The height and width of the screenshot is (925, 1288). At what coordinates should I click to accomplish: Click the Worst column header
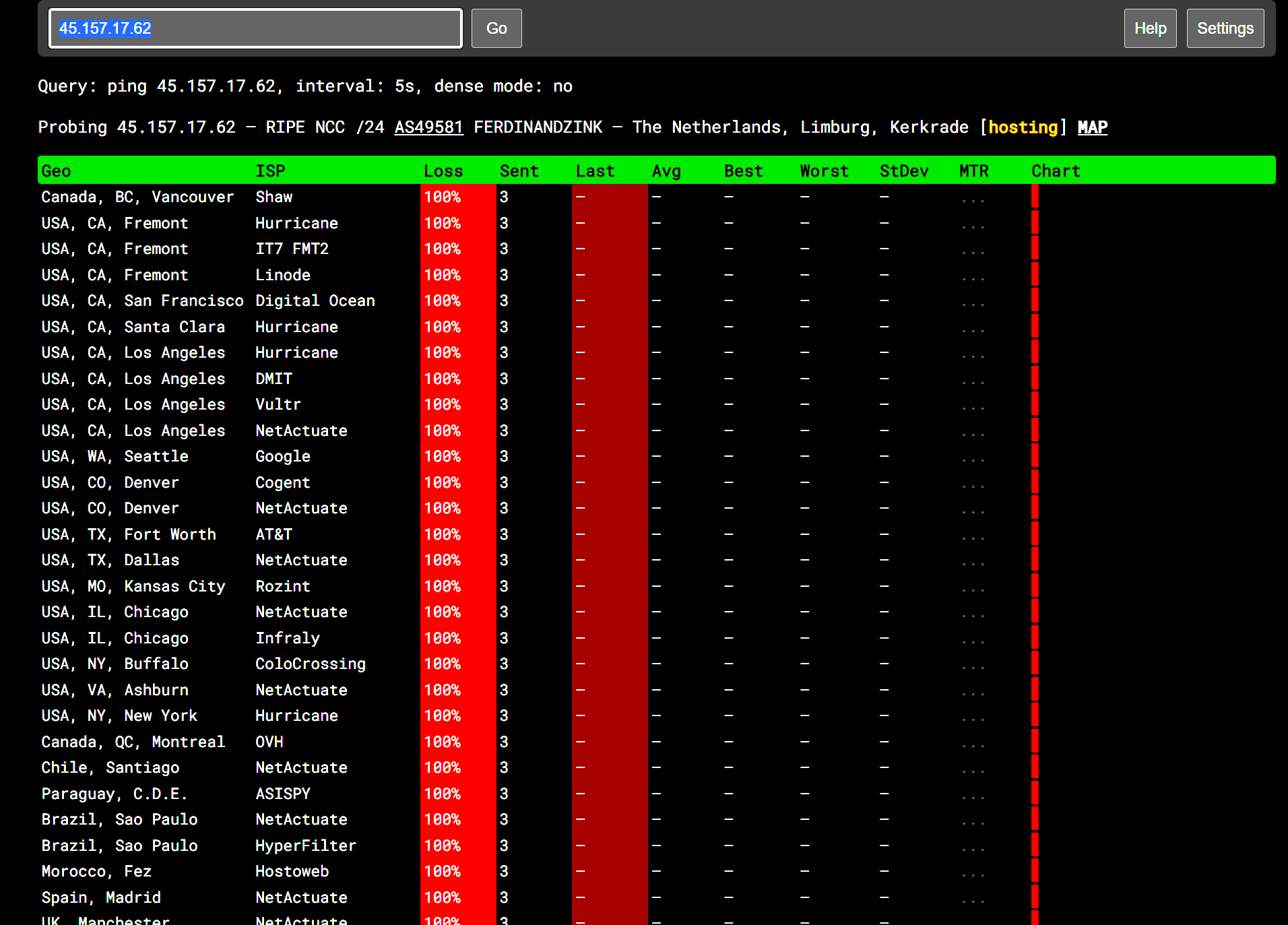point(824,171)
